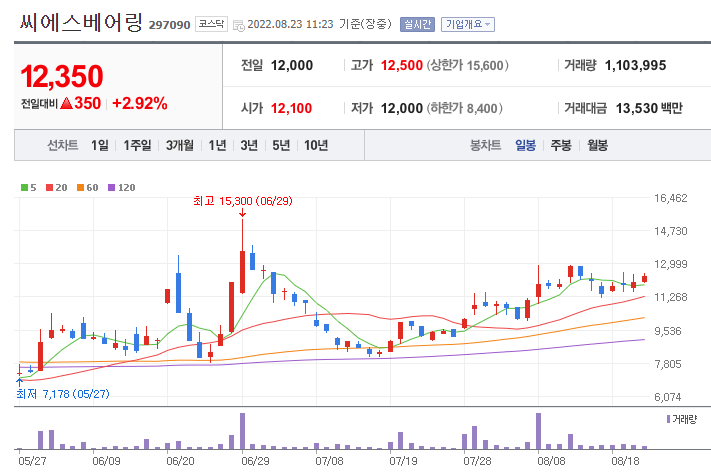Click the 최저 7,178 (05/27) low label
711x473 pixels.
63,394
